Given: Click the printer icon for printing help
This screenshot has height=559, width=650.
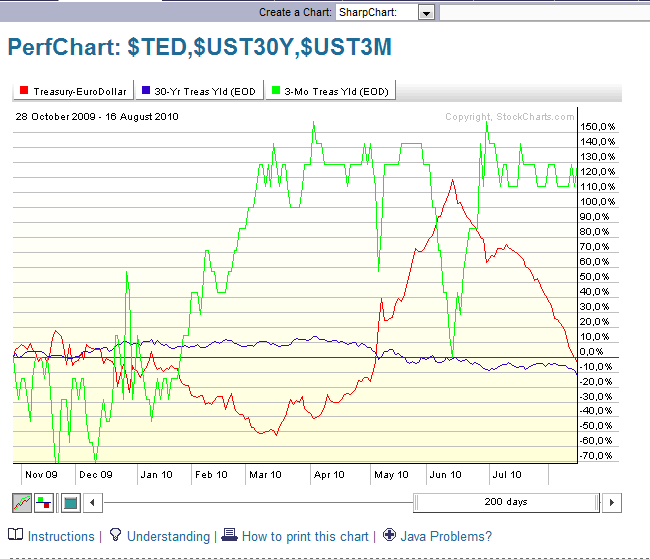Looking at the screenshot, I should 229,536.
